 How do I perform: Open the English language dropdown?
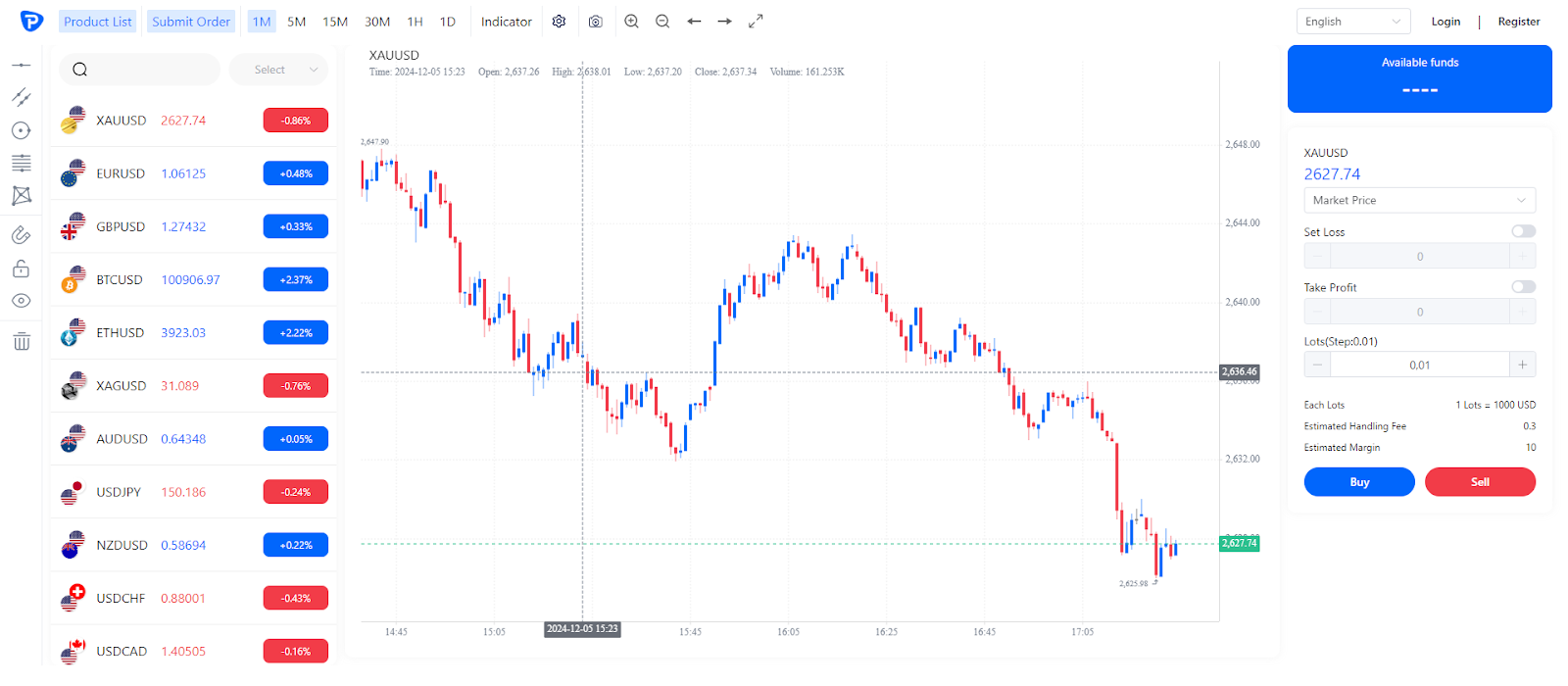(x=1352, y=22)
